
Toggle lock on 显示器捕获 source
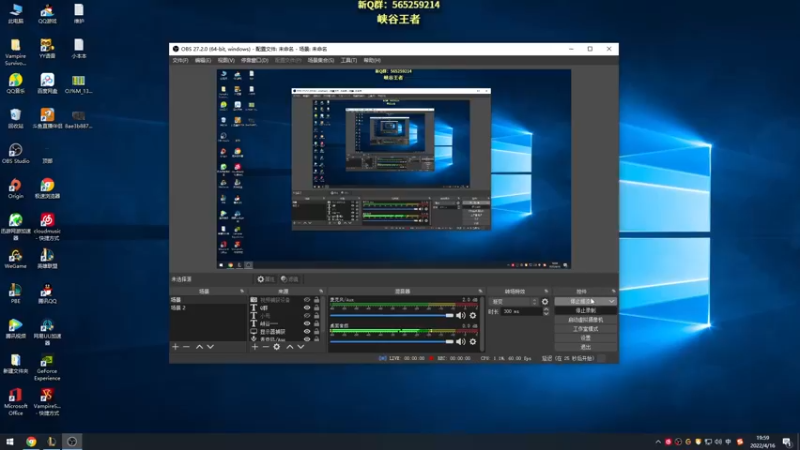click(316, 332)
